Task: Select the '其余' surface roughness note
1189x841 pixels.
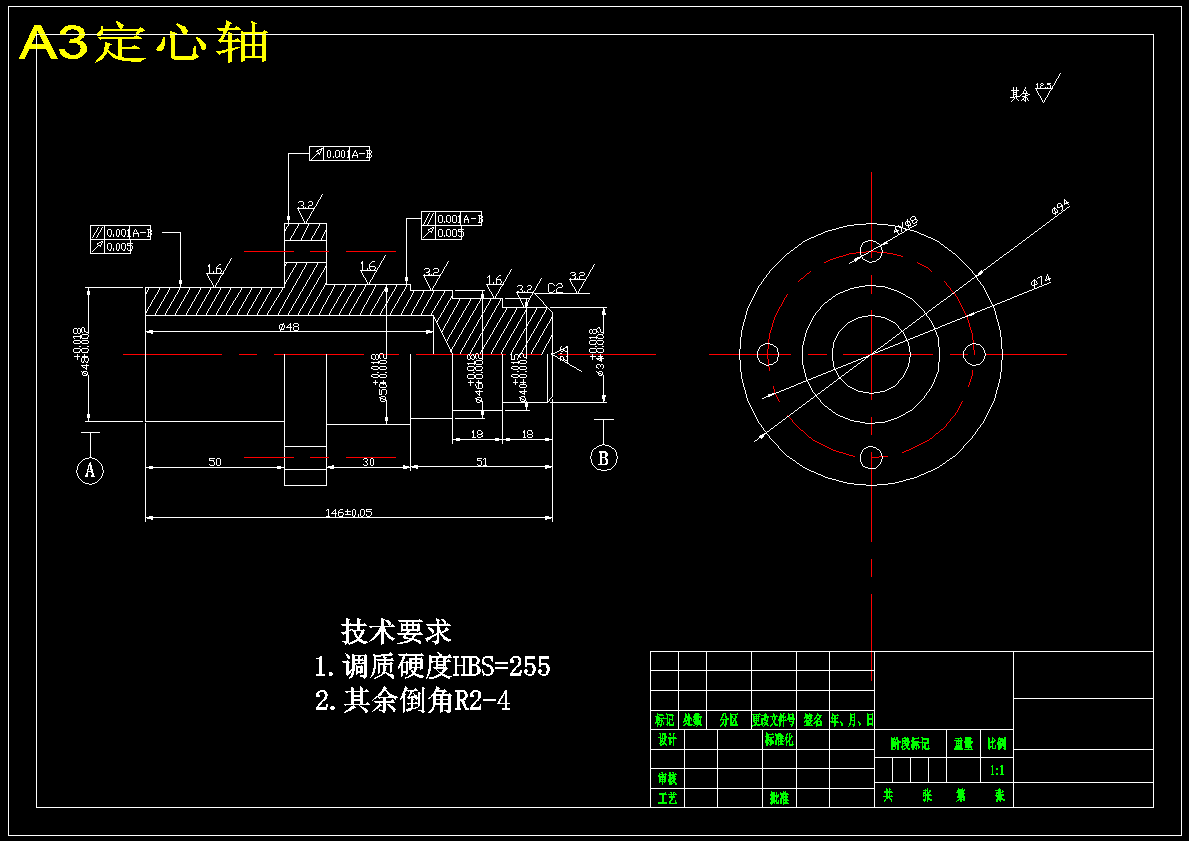Action: pos(1034,89)
